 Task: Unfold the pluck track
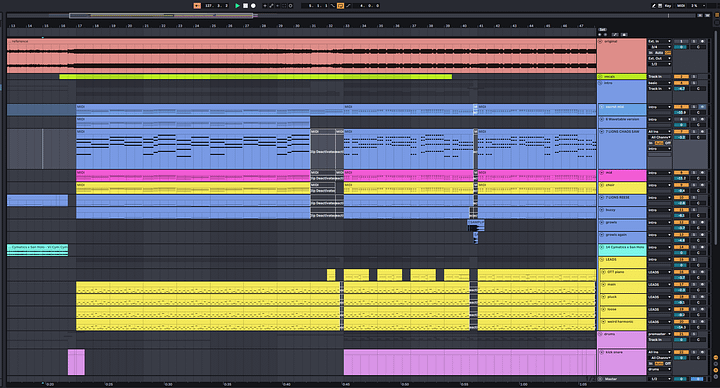click(x=604, y=297)
